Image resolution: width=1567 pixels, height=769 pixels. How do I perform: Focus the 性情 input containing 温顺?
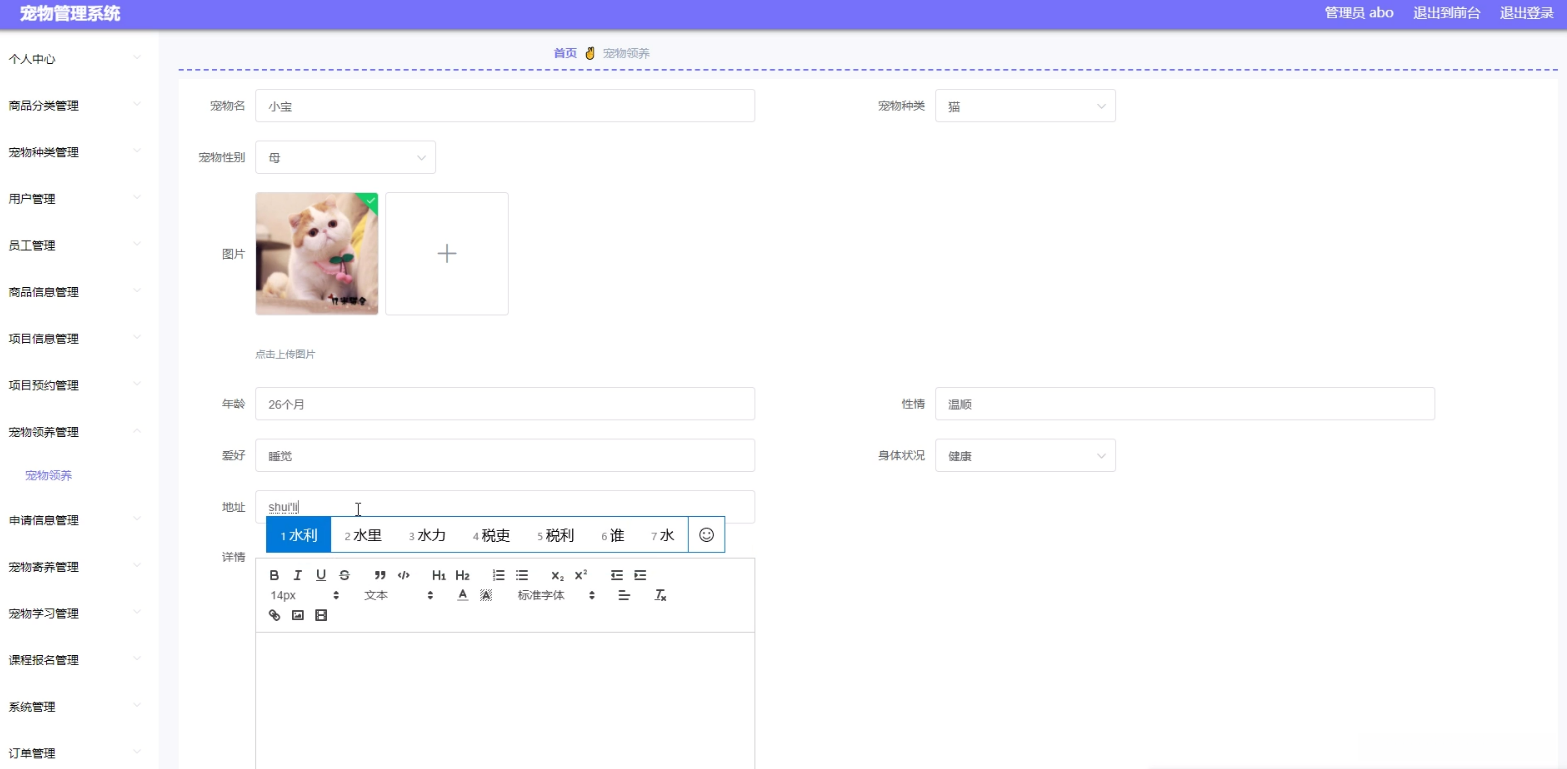1185,404
